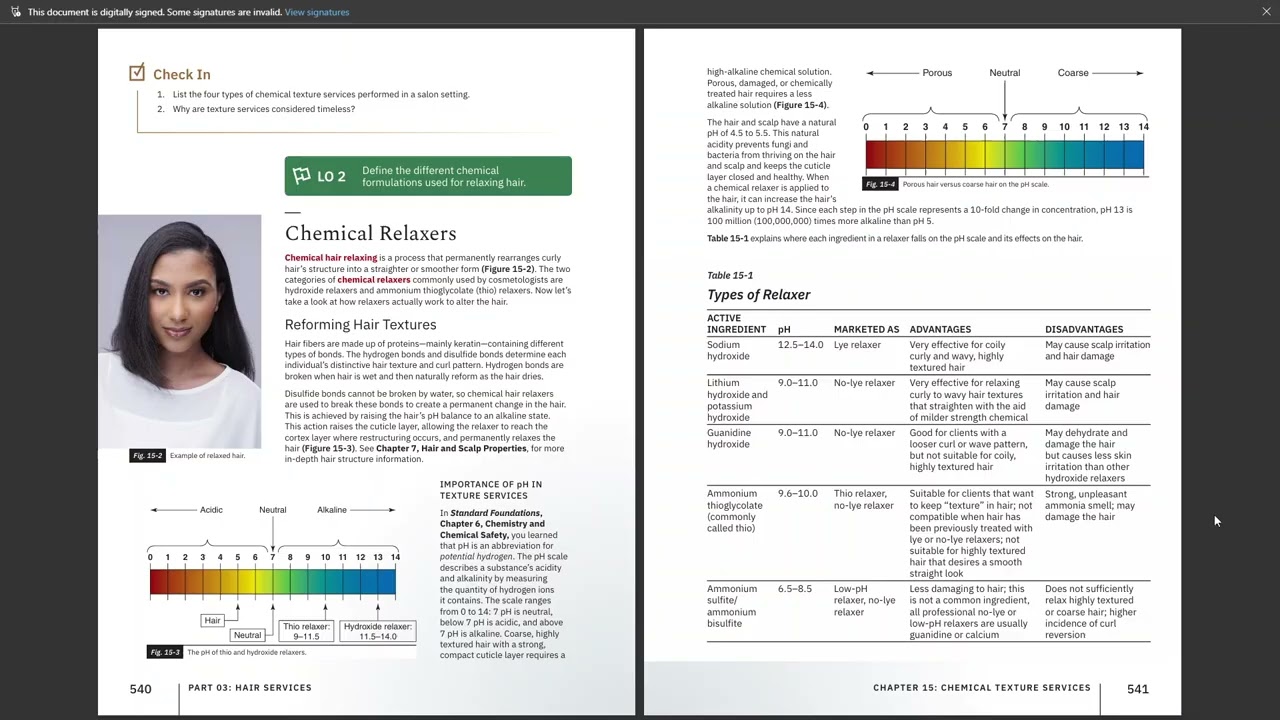Click the 'IMPORTANCE OF pH IN TEXTURE SERVICES' heading

coord(491,490)
